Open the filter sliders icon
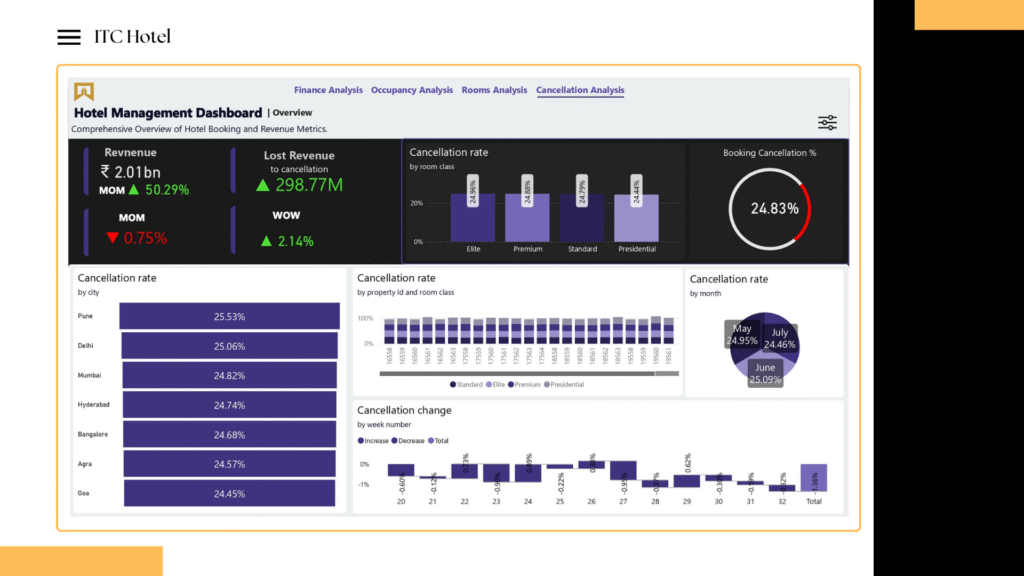The height and width of the screenshot is (576, 1024). click(x=827, y=122)
